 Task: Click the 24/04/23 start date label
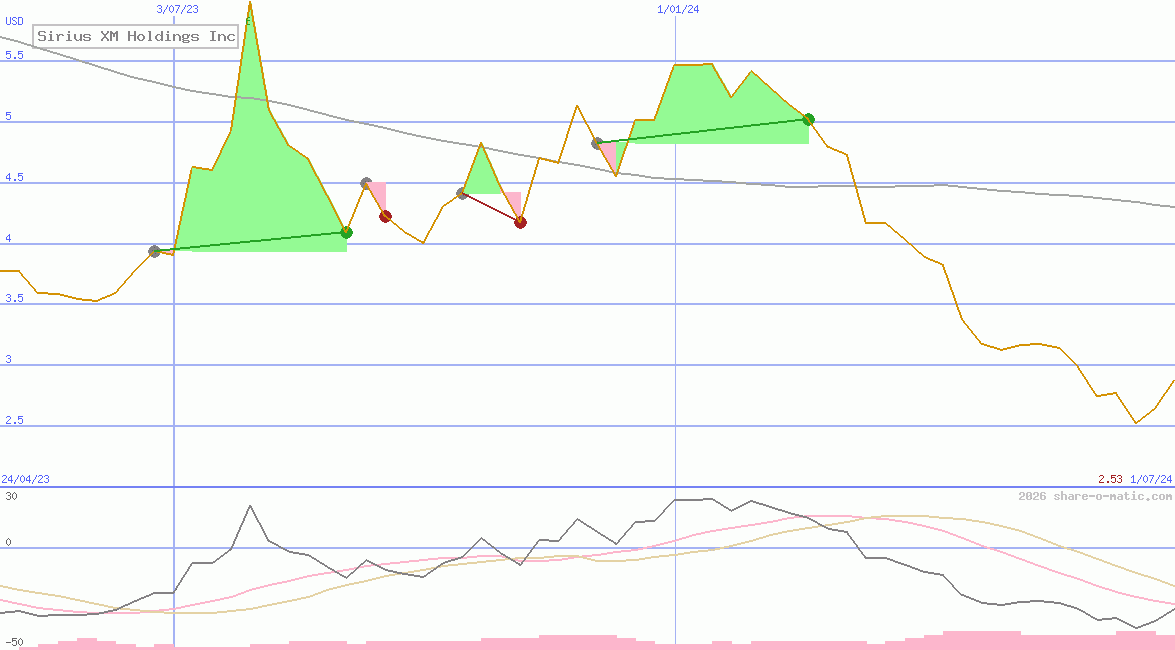click(x=24, y=479)
